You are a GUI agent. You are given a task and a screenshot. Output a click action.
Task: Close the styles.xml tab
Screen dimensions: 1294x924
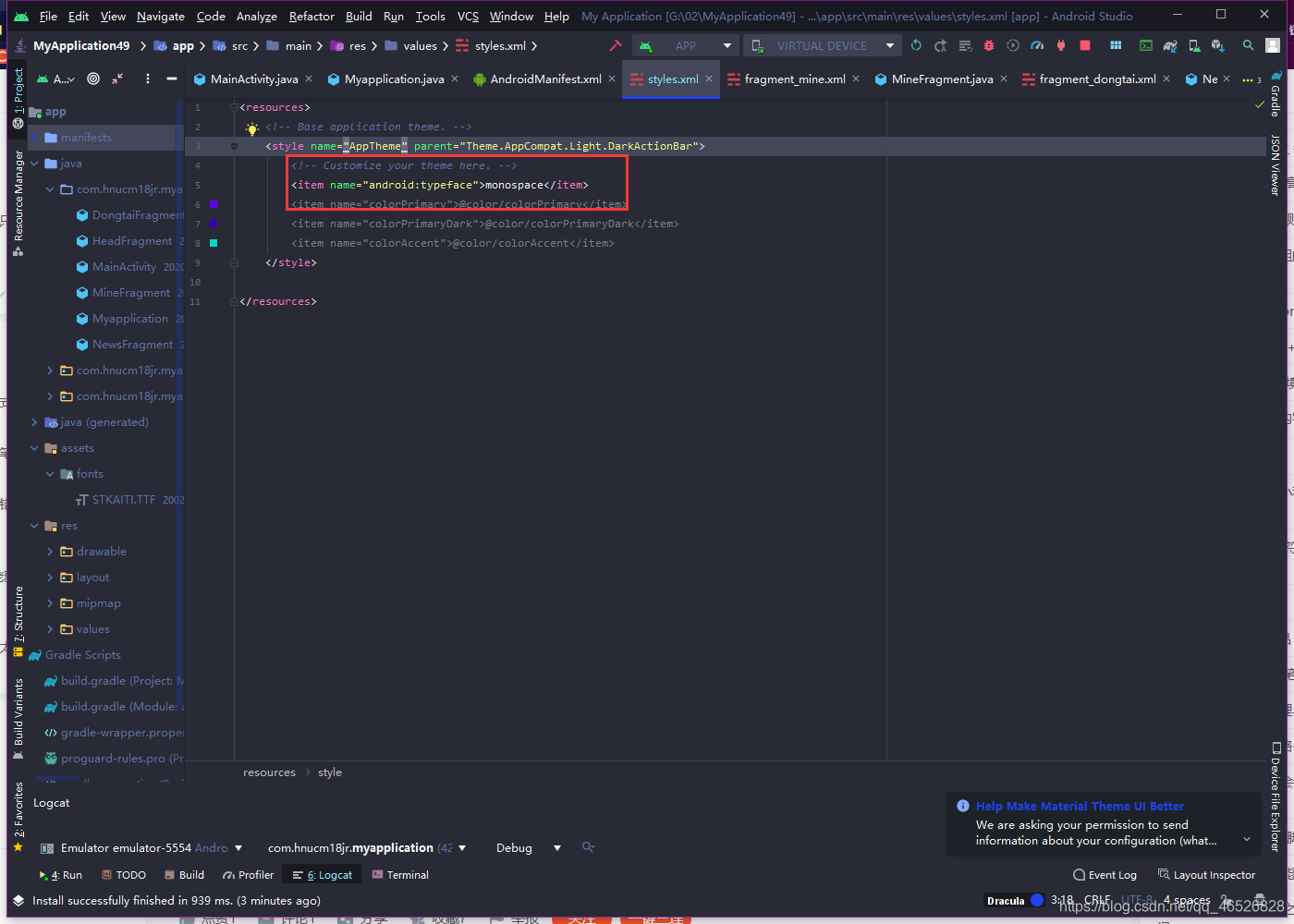(x=709, y=79)
